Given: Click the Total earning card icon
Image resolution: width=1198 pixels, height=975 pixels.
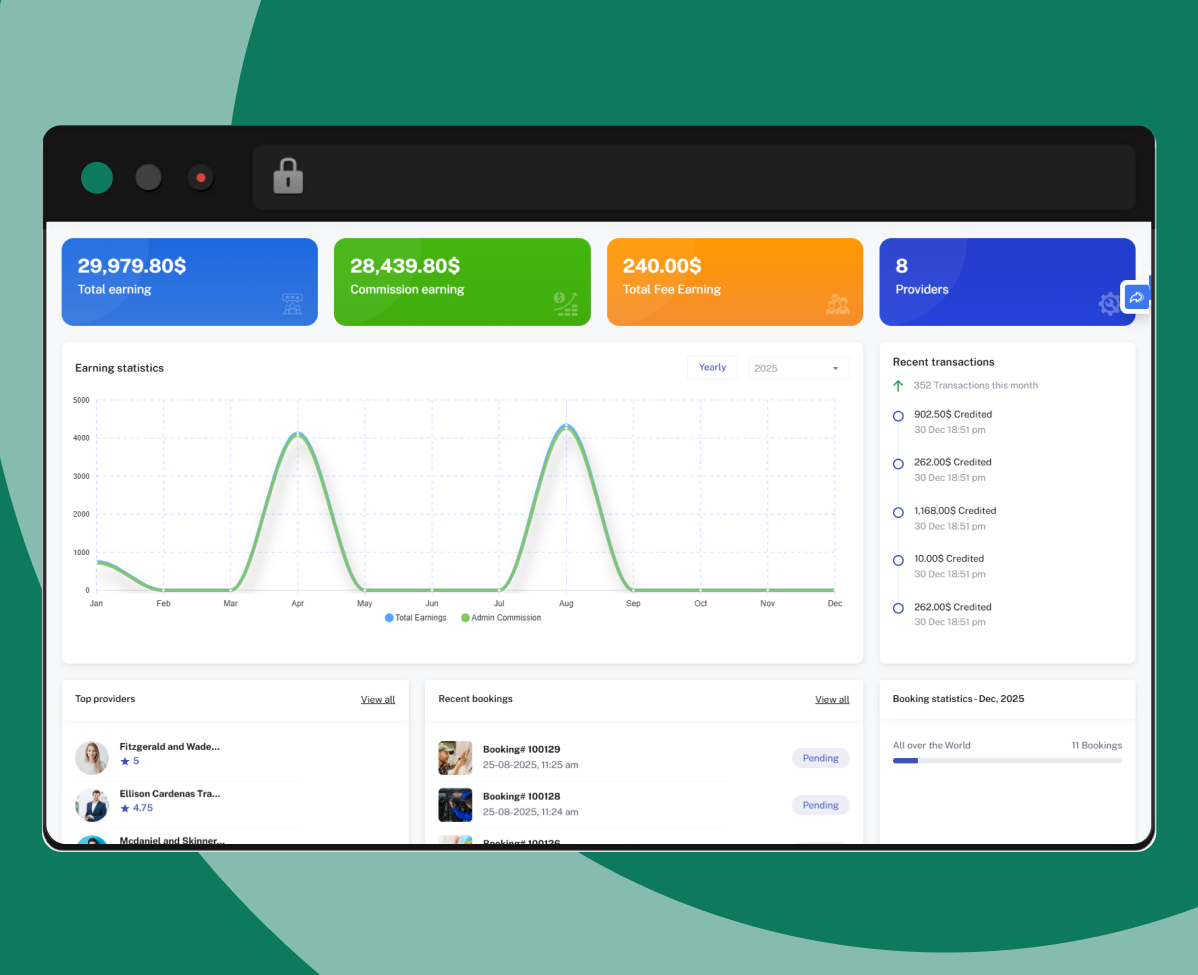Looking at the screenshot, I should click(x=292, y=304).
